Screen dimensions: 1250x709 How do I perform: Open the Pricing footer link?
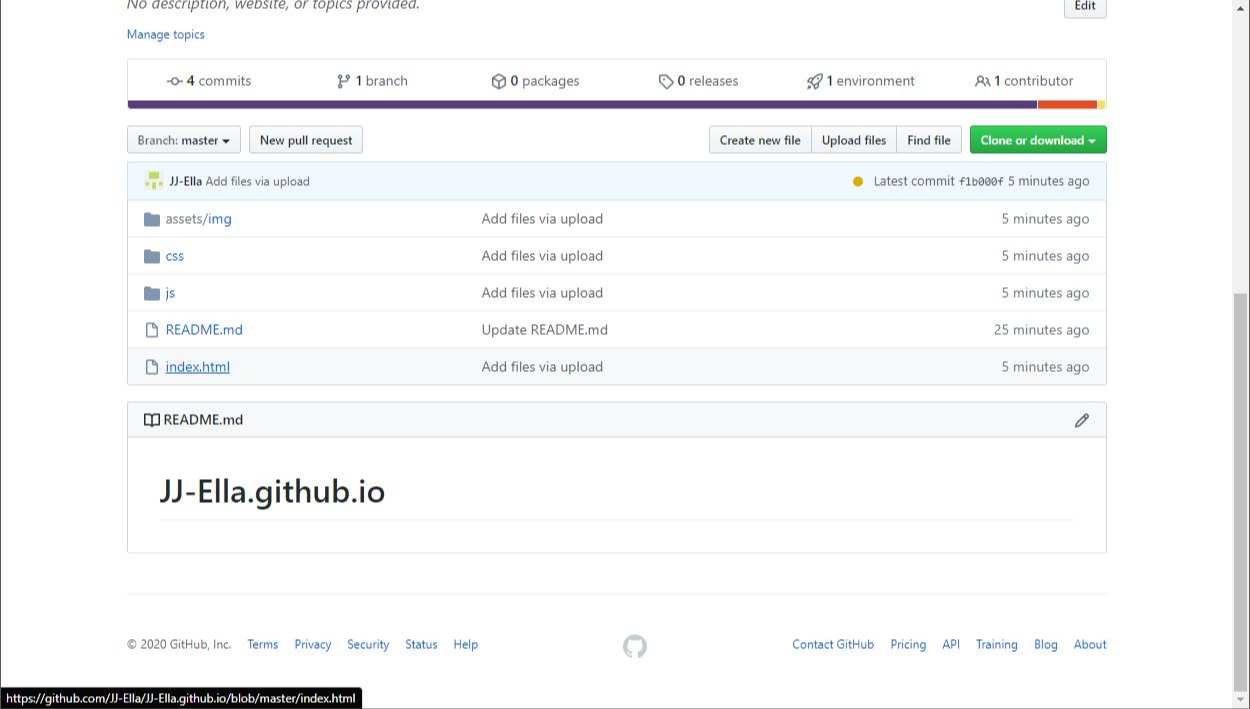click(908, 645)
